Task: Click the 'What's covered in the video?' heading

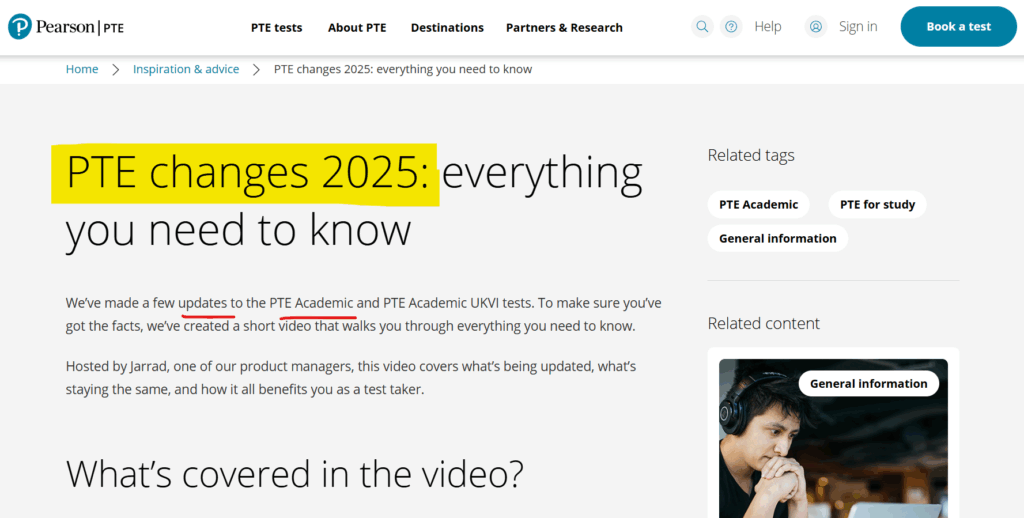Action: point(295,474)
